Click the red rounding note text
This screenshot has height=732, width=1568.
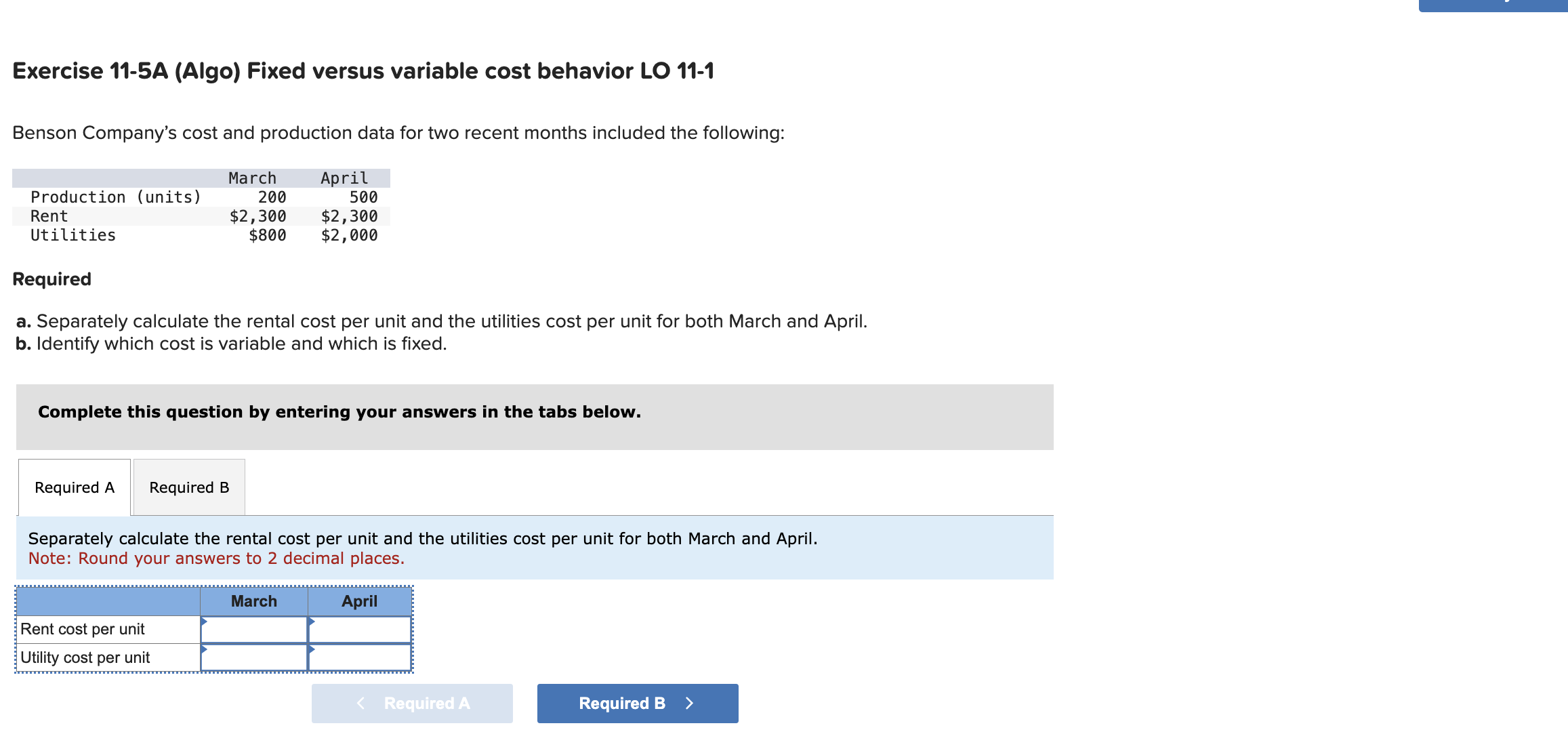(x=216, y=558)
